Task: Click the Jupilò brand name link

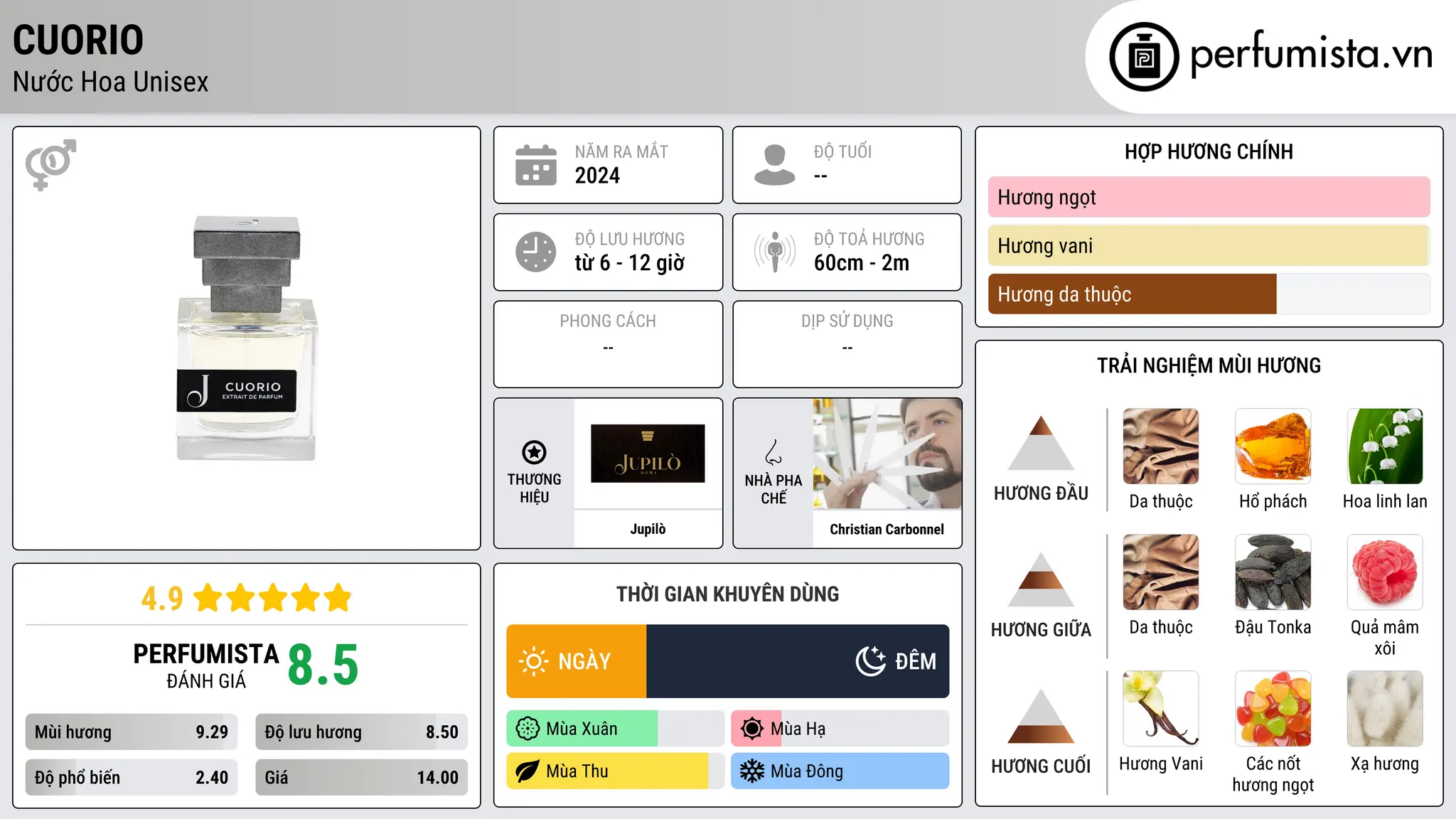Action: [x=648, y=529]
